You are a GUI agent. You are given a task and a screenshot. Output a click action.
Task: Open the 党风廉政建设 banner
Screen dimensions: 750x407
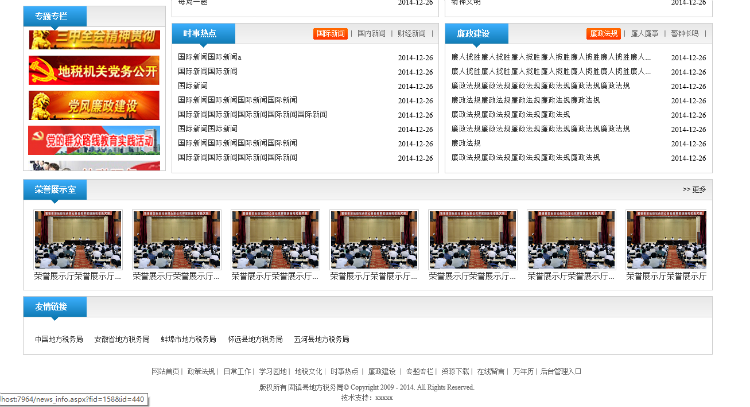click(x=94, y=105)
